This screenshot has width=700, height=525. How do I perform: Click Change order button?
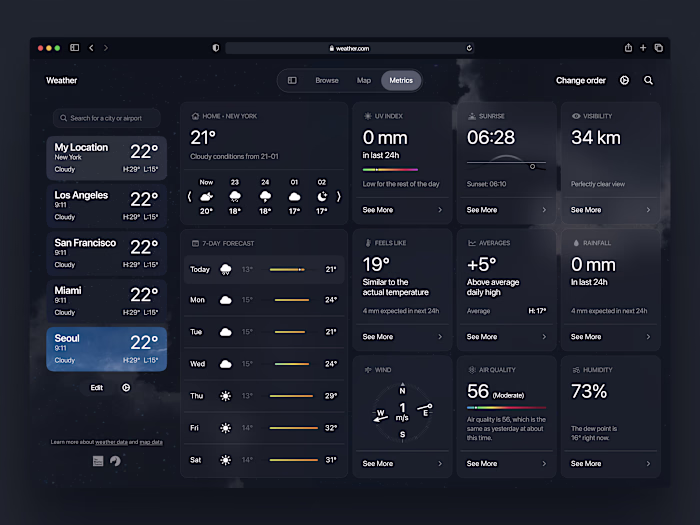click(581, 80)
